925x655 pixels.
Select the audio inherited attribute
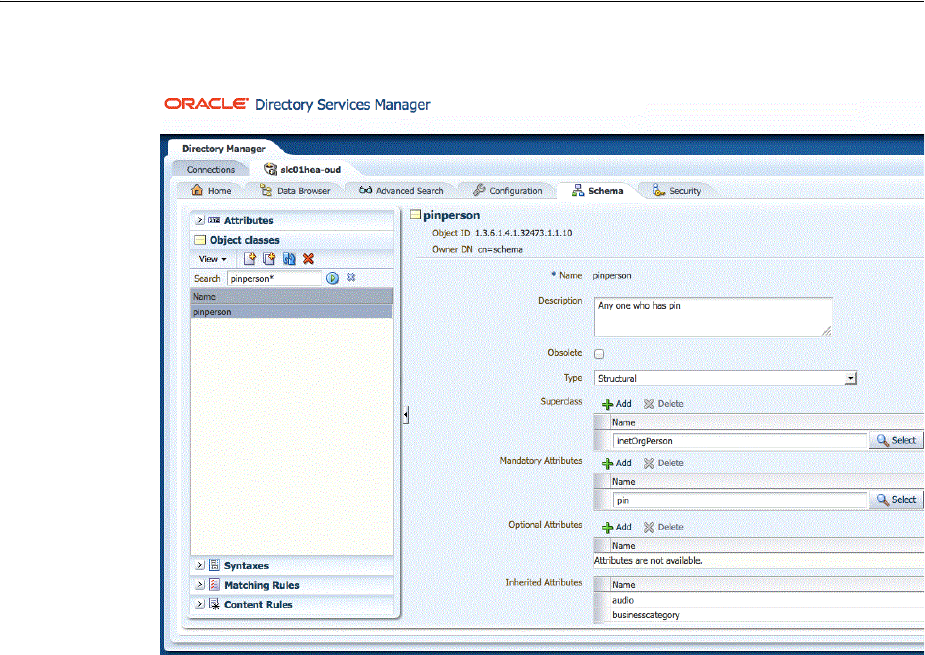[x=623, y=600]
